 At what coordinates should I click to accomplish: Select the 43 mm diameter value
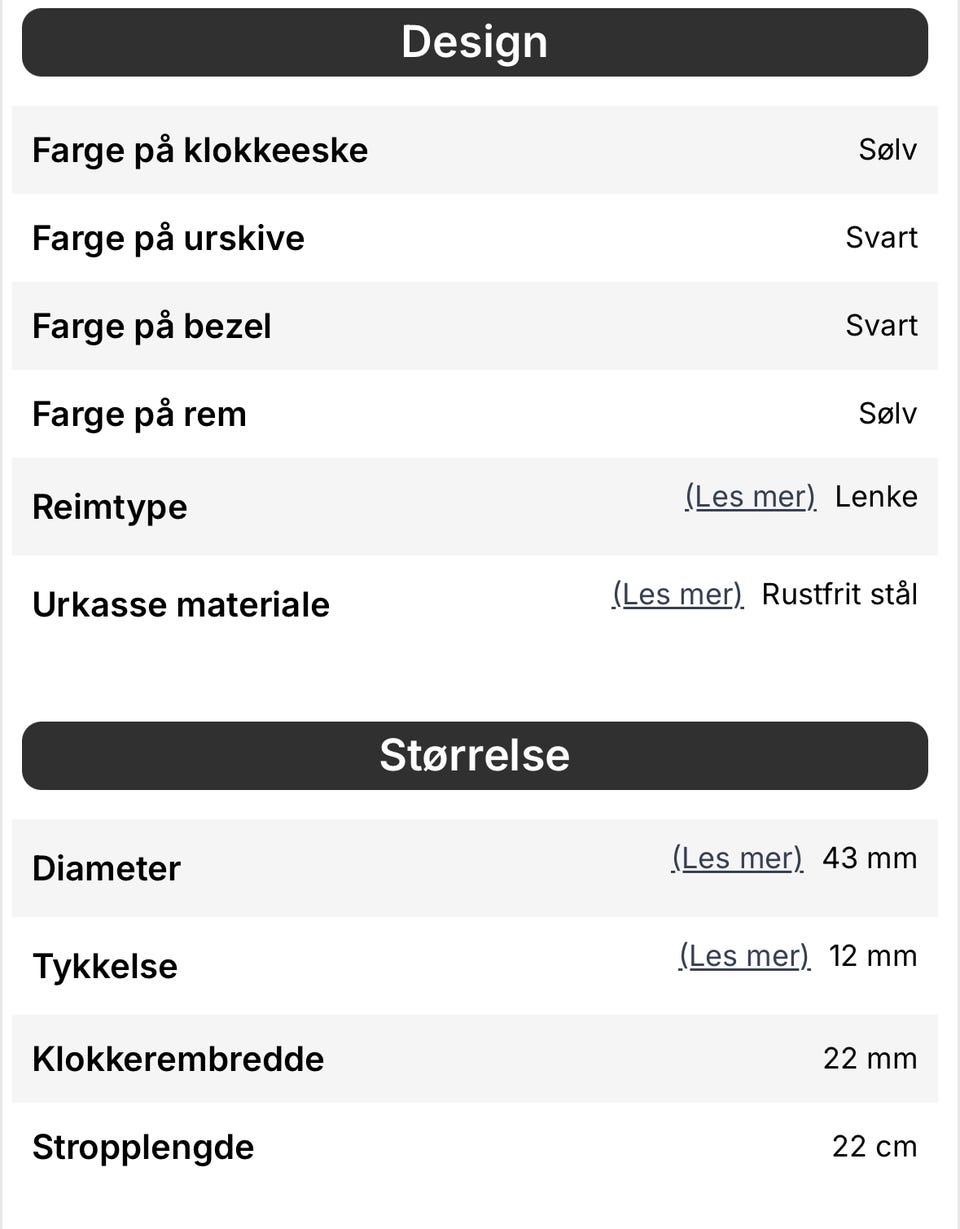pyautogui.click(x=869, y=859)
